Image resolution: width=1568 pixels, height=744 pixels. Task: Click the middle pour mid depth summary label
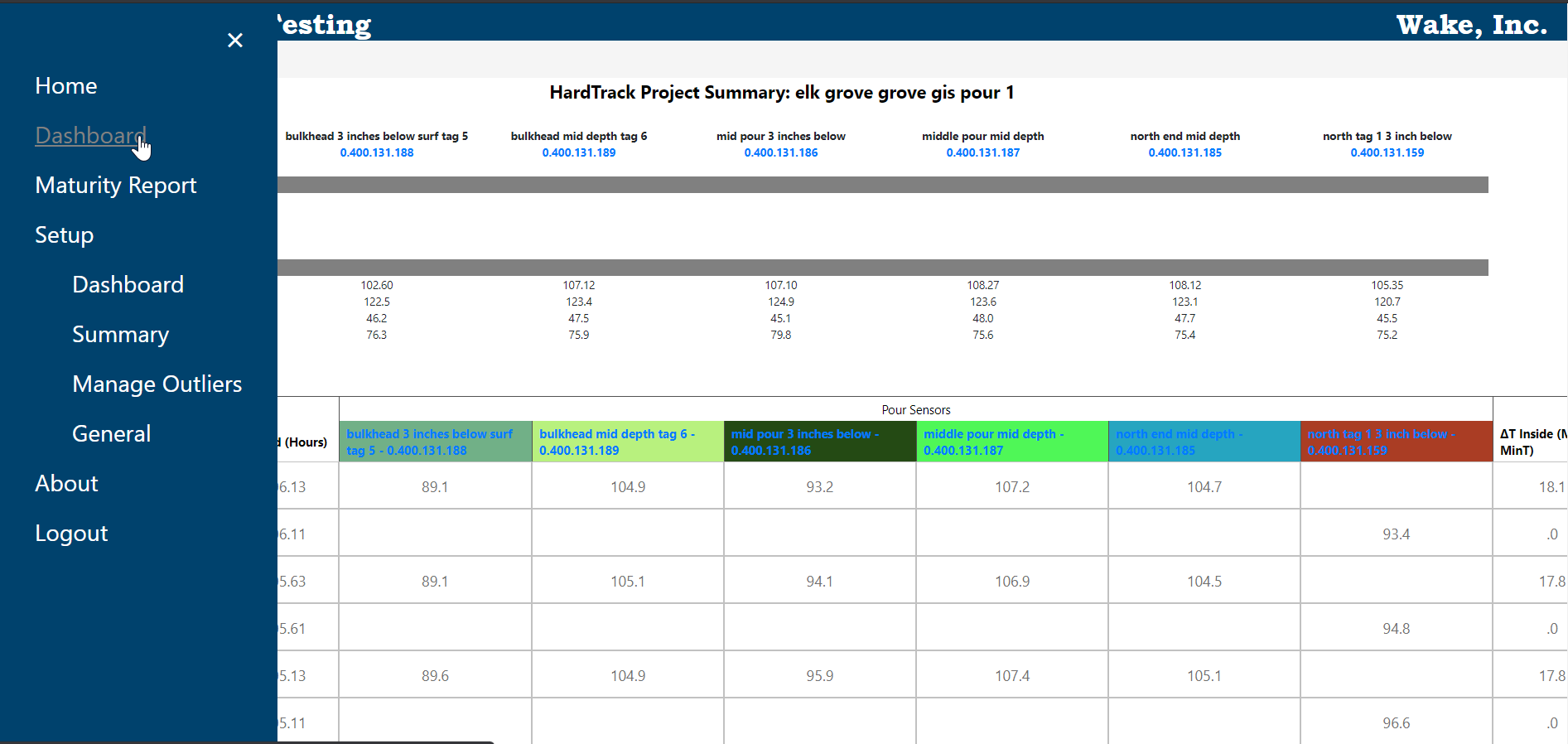tap(983, 136)
